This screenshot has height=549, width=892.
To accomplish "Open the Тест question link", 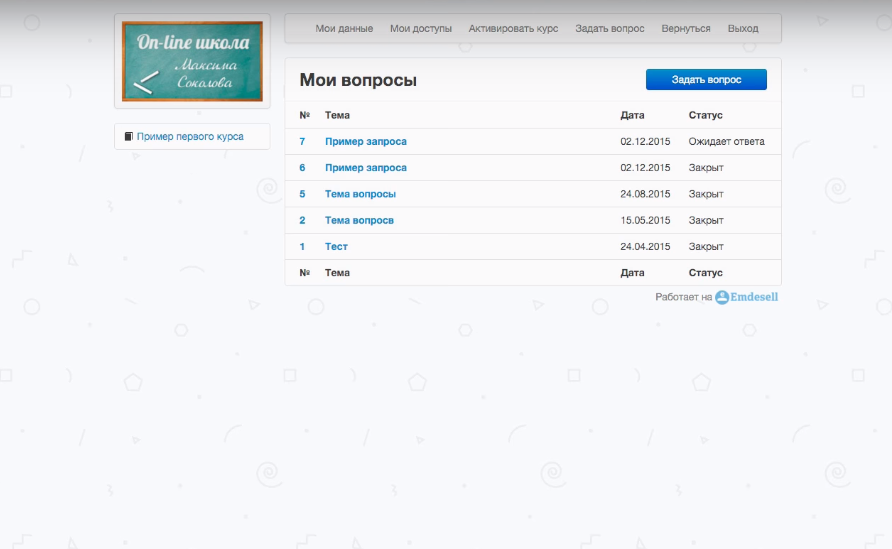I will (x=336, y=246).
